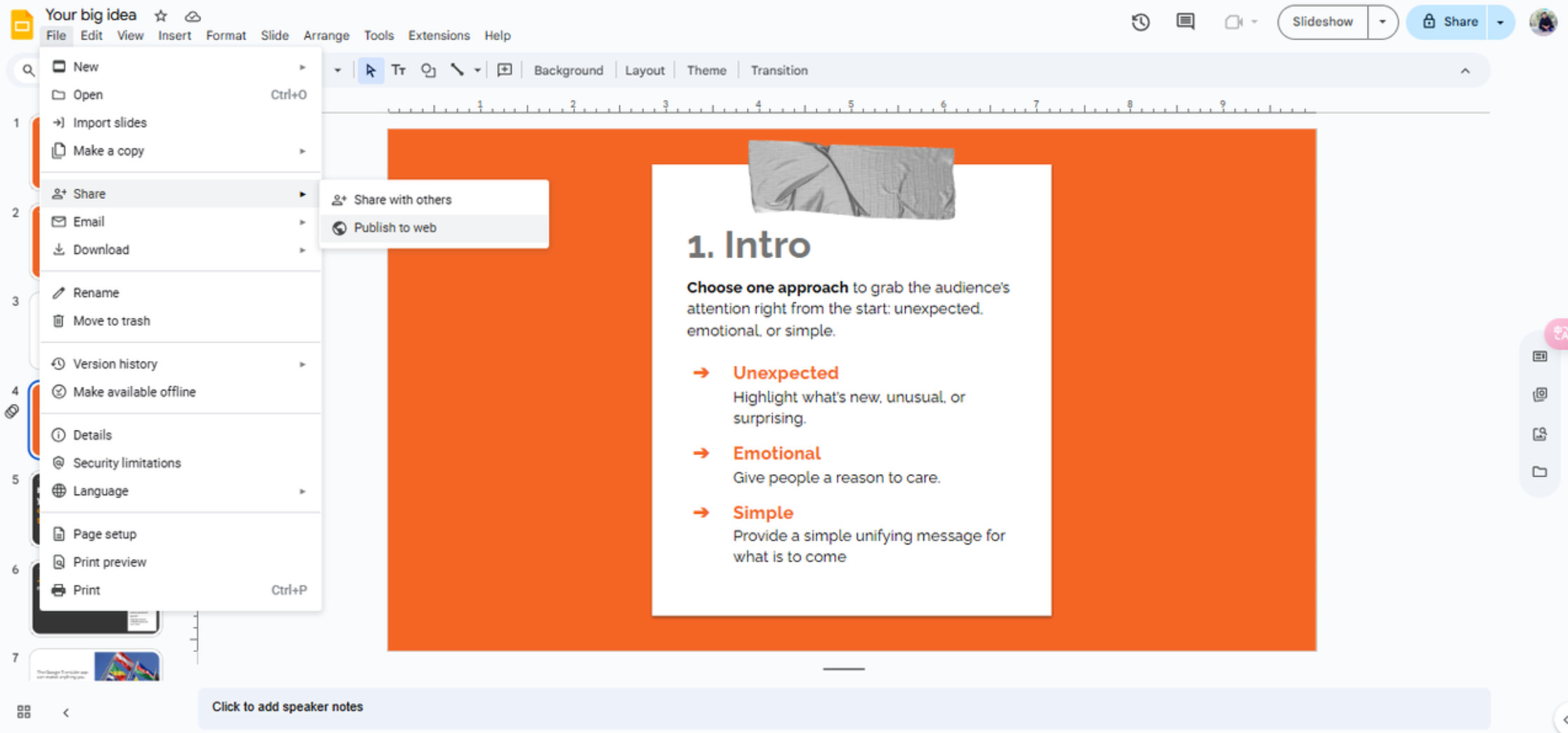
Task: Open the comments panel icon
Action: point(1184,22)
